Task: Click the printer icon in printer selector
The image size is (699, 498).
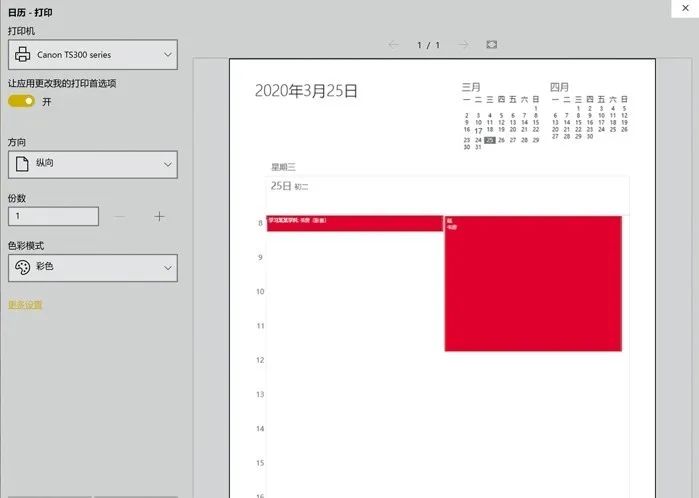Action: point(23,55)
